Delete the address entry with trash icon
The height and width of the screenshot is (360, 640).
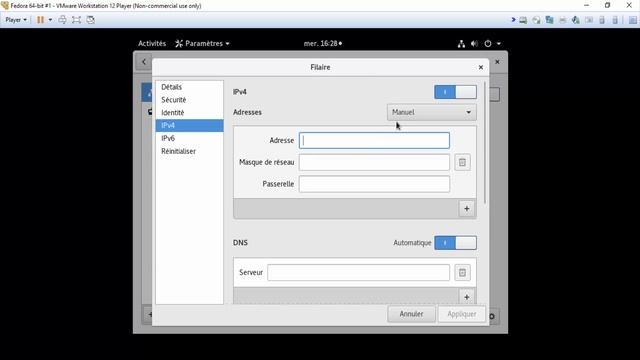point(462,162)
